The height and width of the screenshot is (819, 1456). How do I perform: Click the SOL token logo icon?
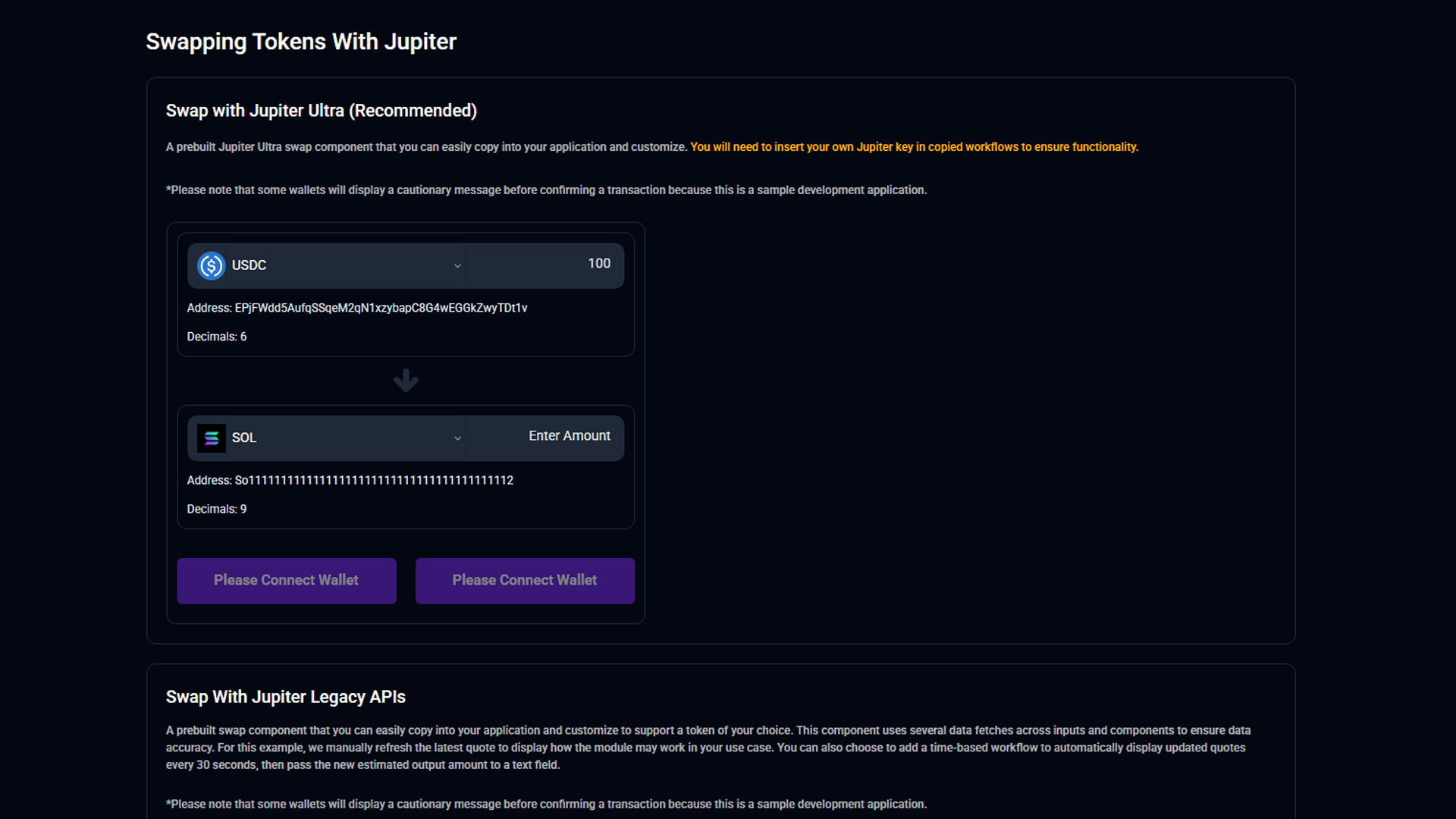click(x=211, y=438)
